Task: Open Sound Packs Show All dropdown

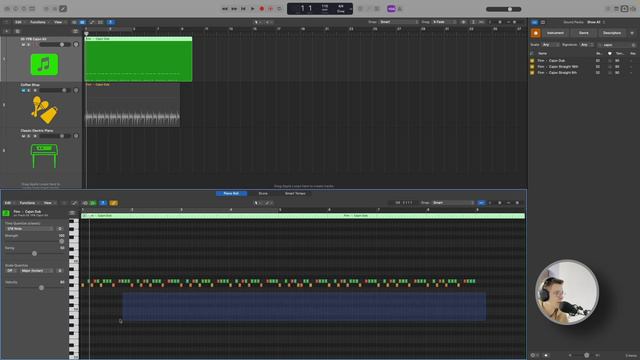Action: coord(596,22)
